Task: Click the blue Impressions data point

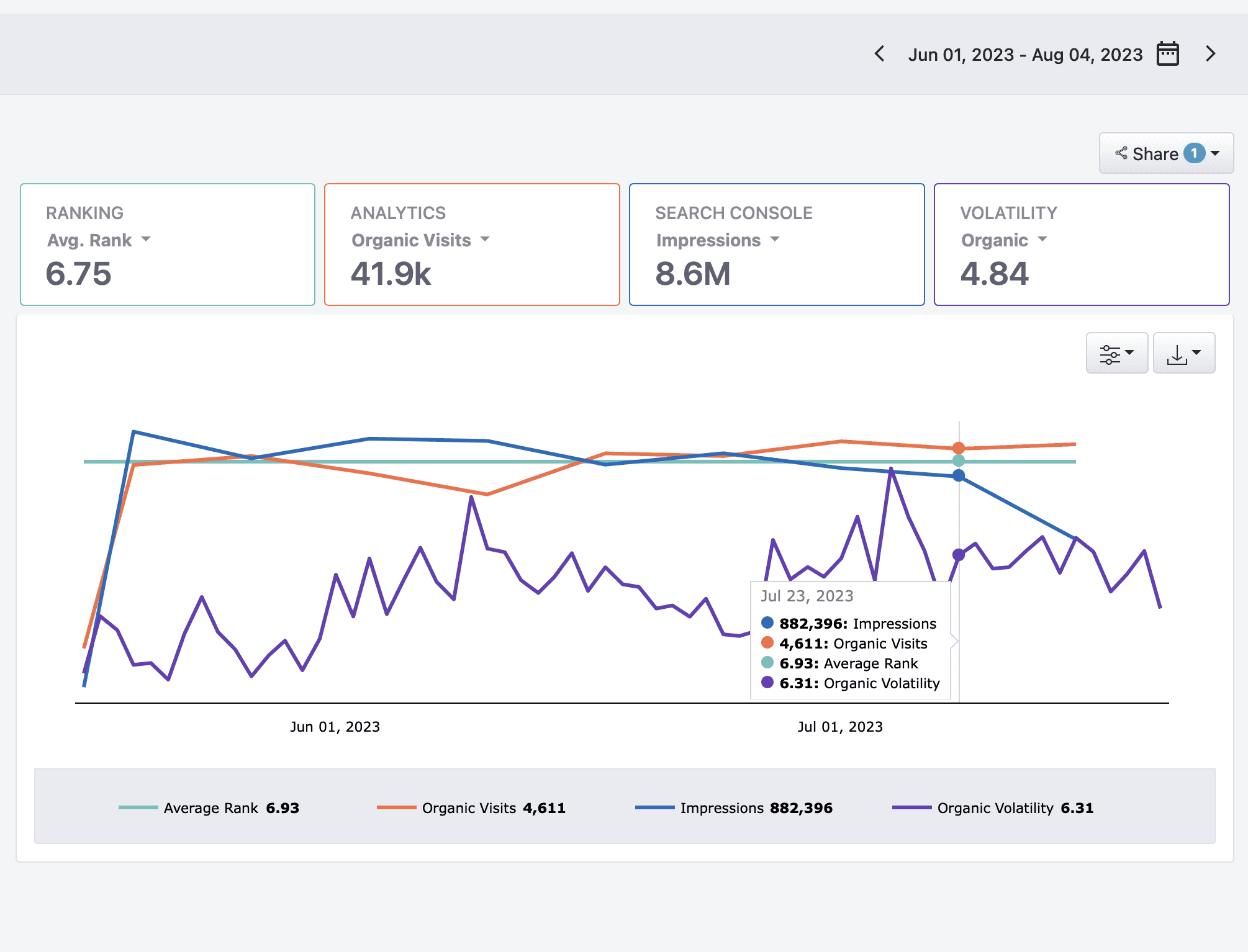Action: pos(959,475)
